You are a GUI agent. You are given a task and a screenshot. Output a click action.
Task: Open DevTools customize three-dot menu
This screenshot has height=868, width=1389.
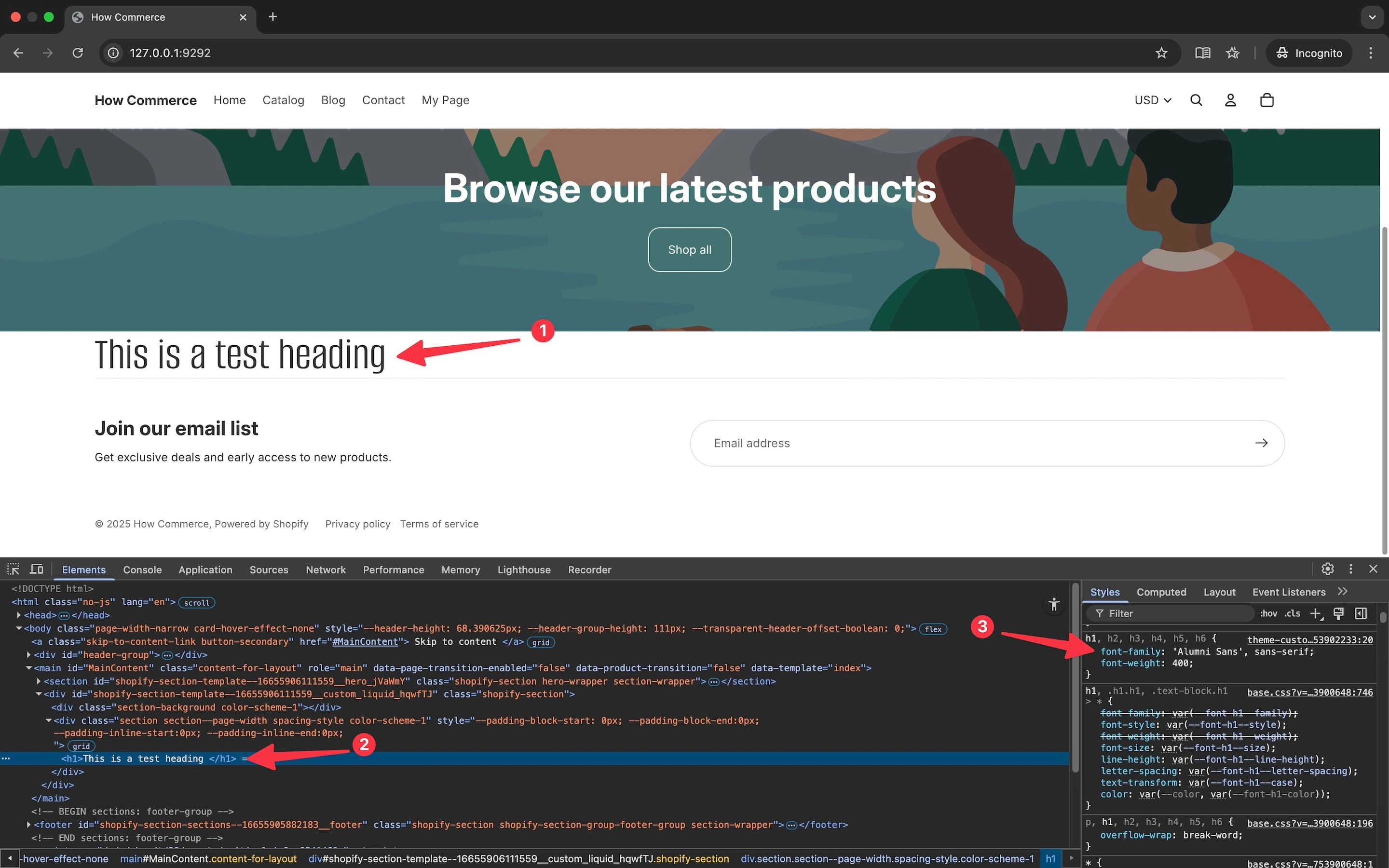[x=1350, y=569]
